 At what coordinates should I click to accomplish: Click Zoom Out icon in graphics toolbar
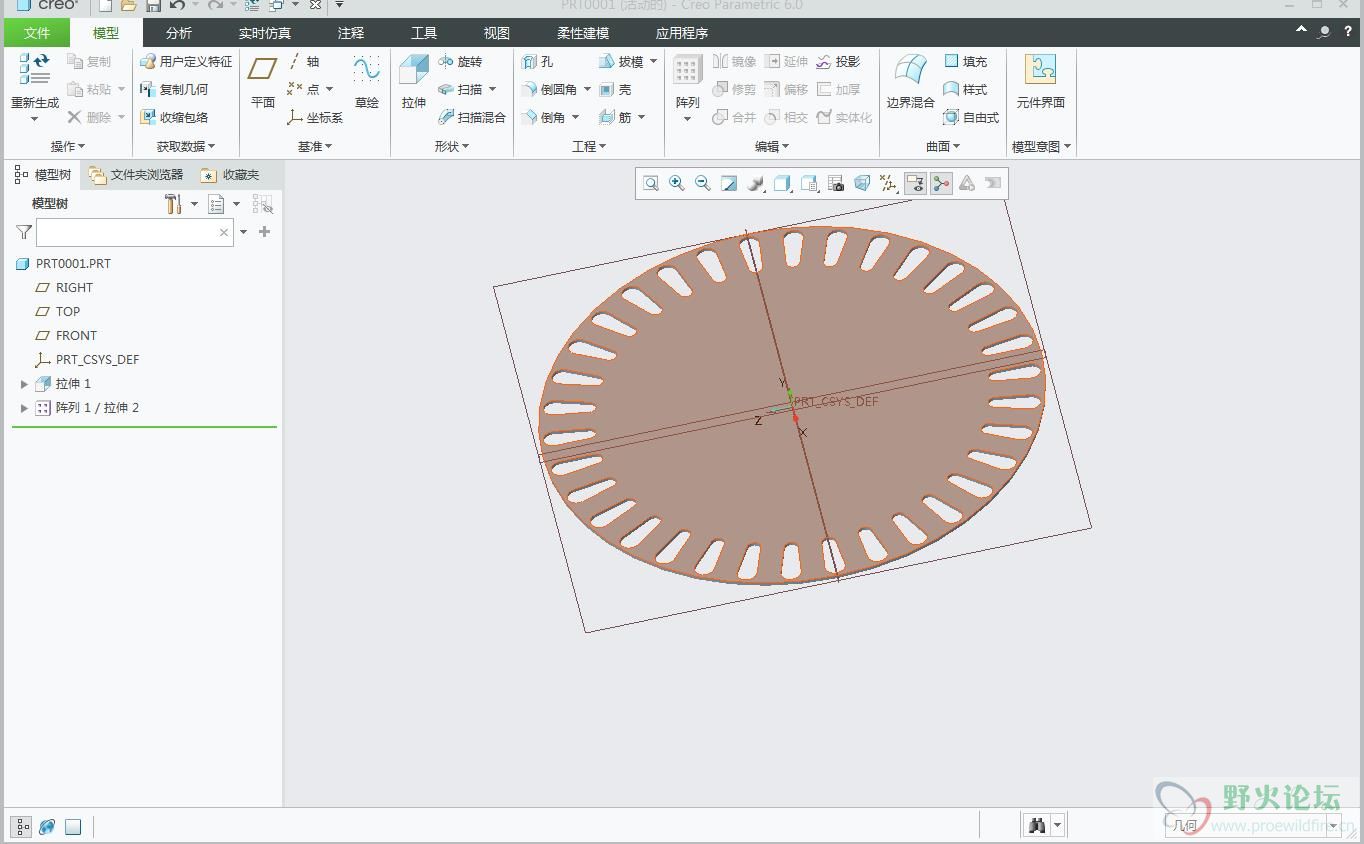coord(703,183)
